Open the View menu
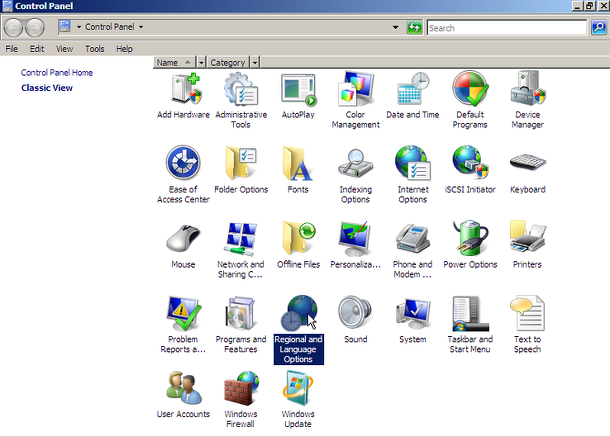Screen dimensions: 610x437 click(x=64, y=49)
